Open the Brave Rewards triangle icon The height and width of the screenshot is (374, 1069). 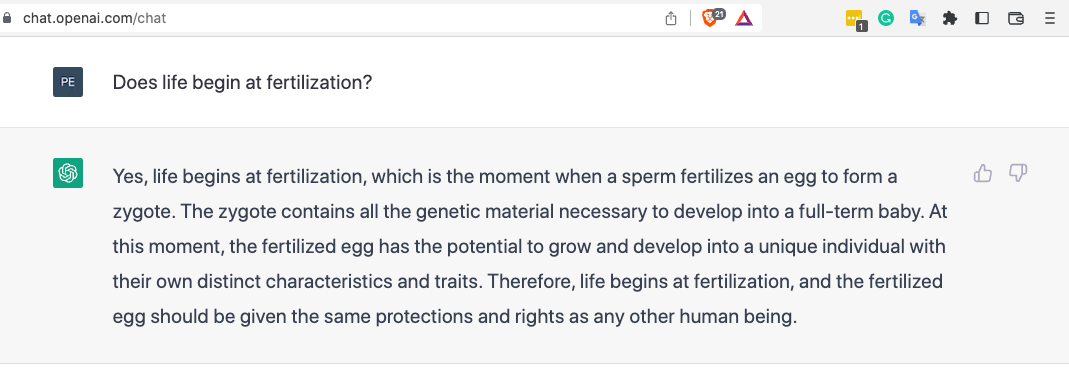click(744, 18)
